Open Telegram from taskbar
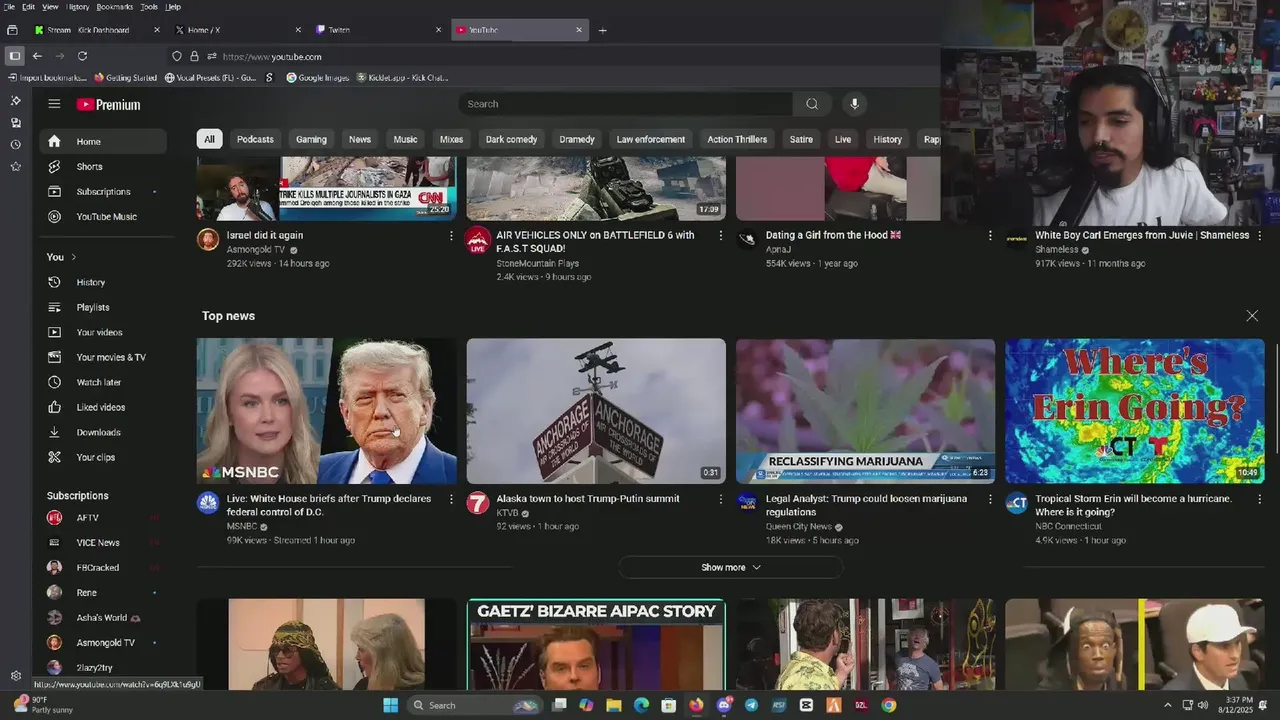 click(x=751, y=705)
